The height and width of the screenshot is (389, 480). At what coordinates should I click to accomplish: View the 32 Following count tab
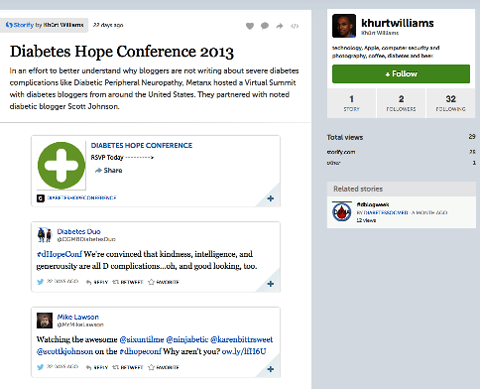451,103
